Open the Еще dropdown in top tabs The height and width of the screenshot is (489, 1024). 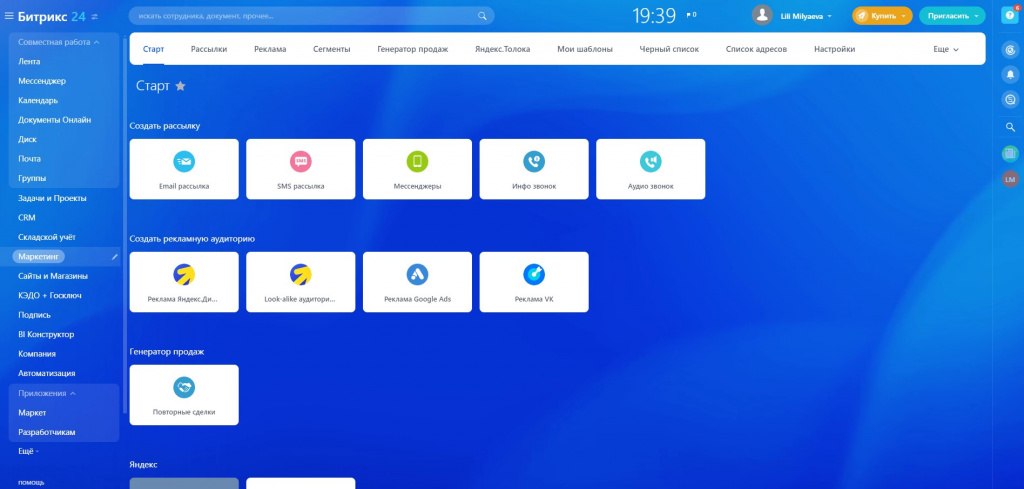946,49
